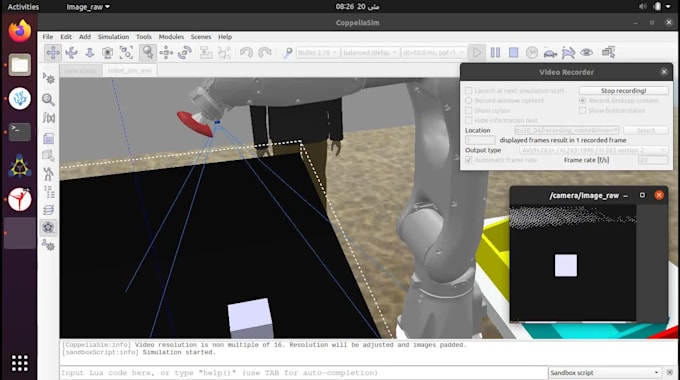The width and height of the screenshot is (680, 380).
Task: Toggle Launch at next simulation start checkbox
Action: pyautogui.click(x=468, y=91)
